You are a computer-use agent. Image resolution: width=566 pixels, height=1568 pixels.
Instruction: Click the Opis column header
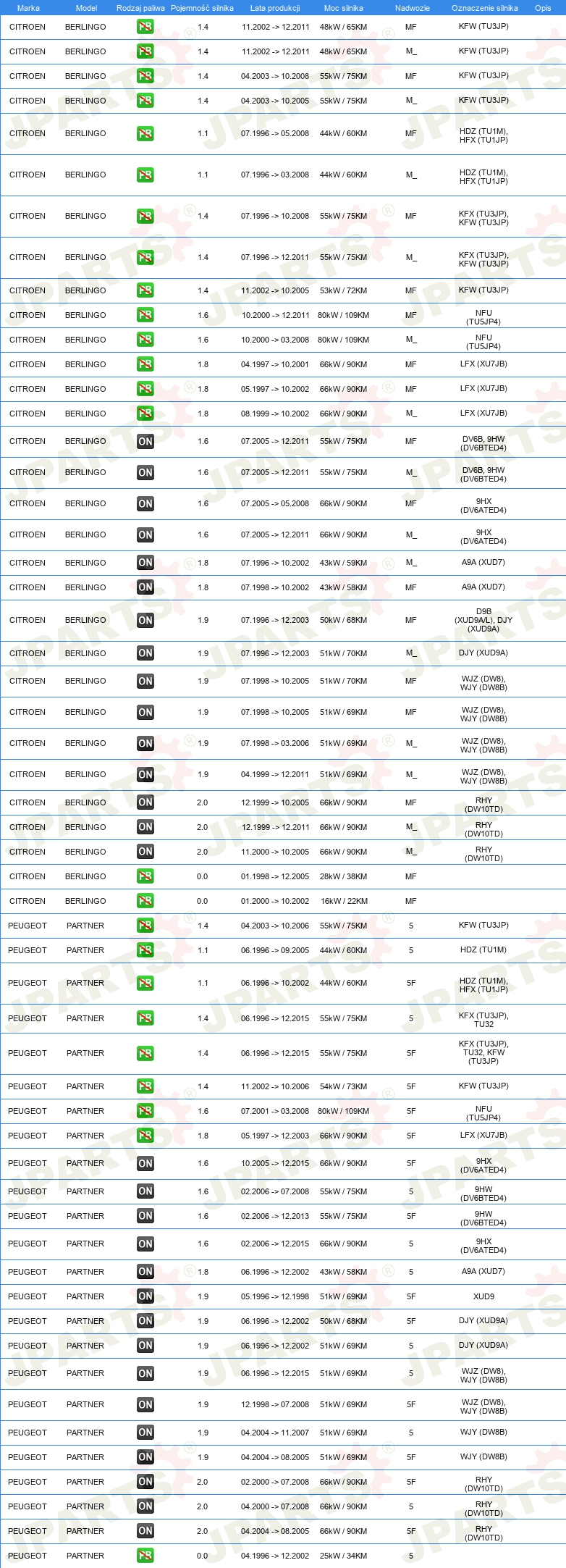point(543,8)
